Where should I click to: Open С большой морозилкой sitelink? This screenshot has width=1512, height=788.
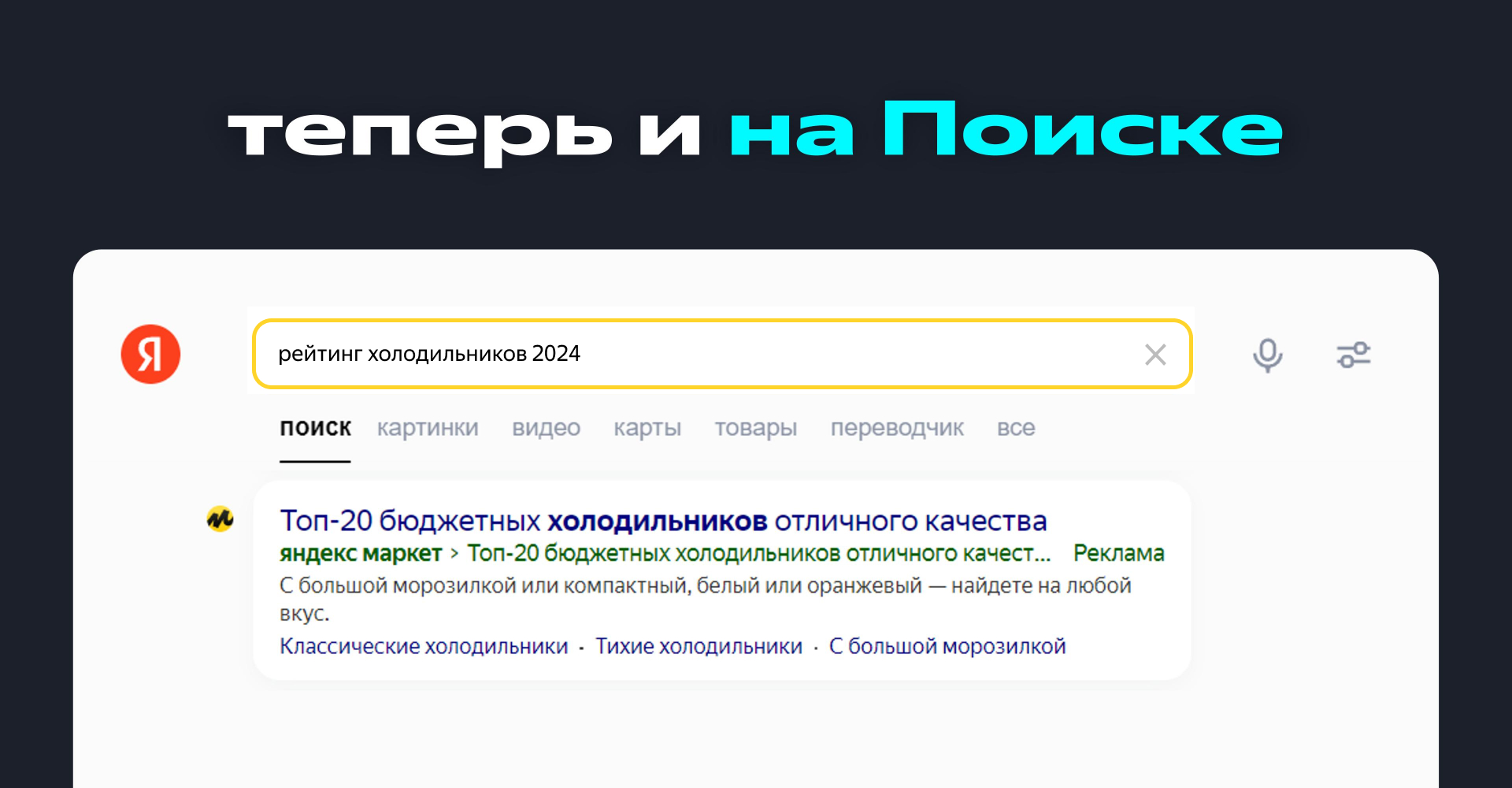[x=947, y=646]
